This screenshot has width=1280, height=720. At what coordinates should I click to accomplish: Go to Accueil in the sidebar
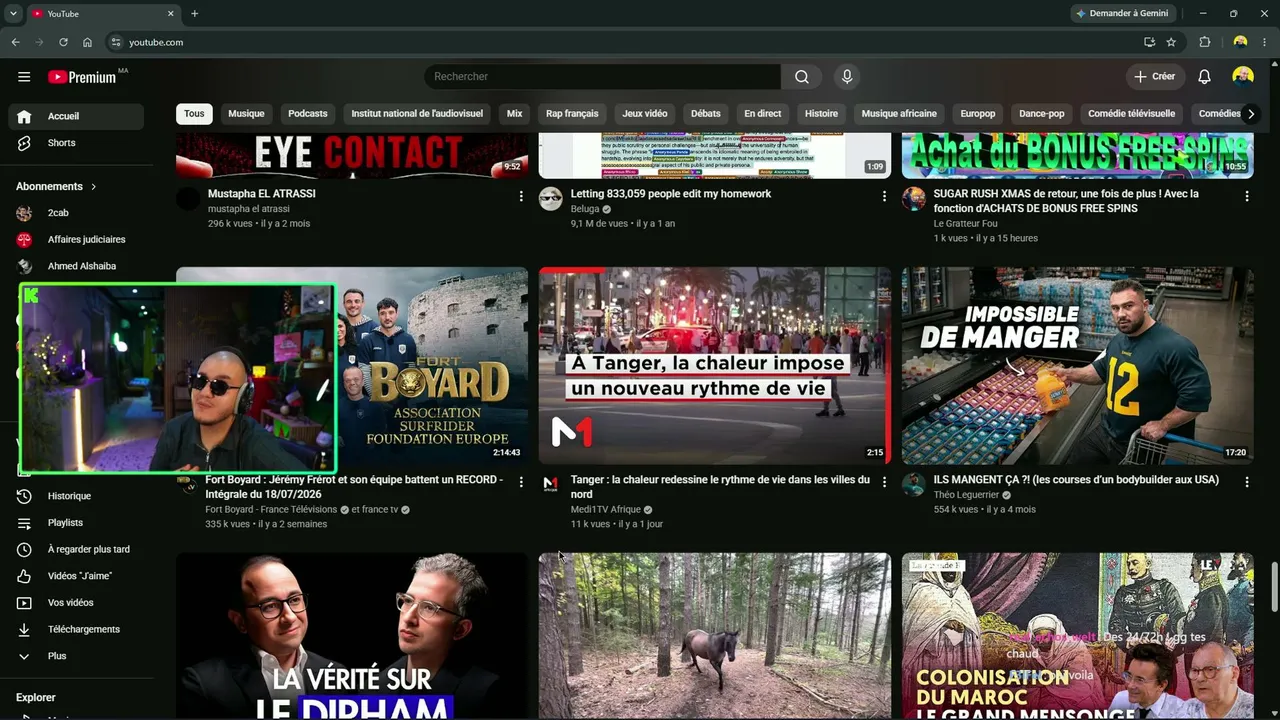76,116
